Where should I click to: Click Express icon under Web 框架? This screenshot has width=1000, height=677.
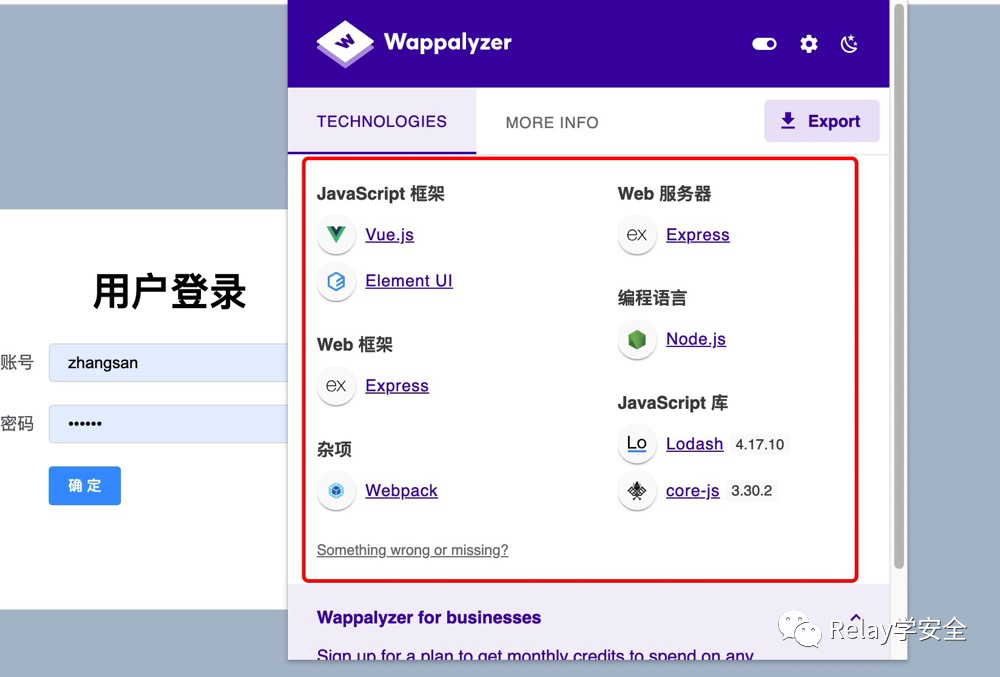point(336,386)
